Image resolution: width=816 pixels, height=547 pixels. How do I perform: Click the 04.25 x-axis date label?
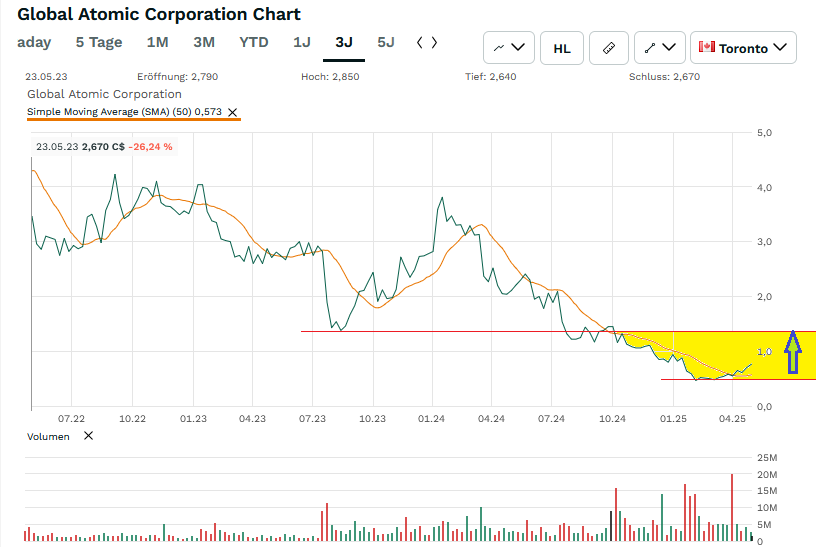(x=732, y=418)
